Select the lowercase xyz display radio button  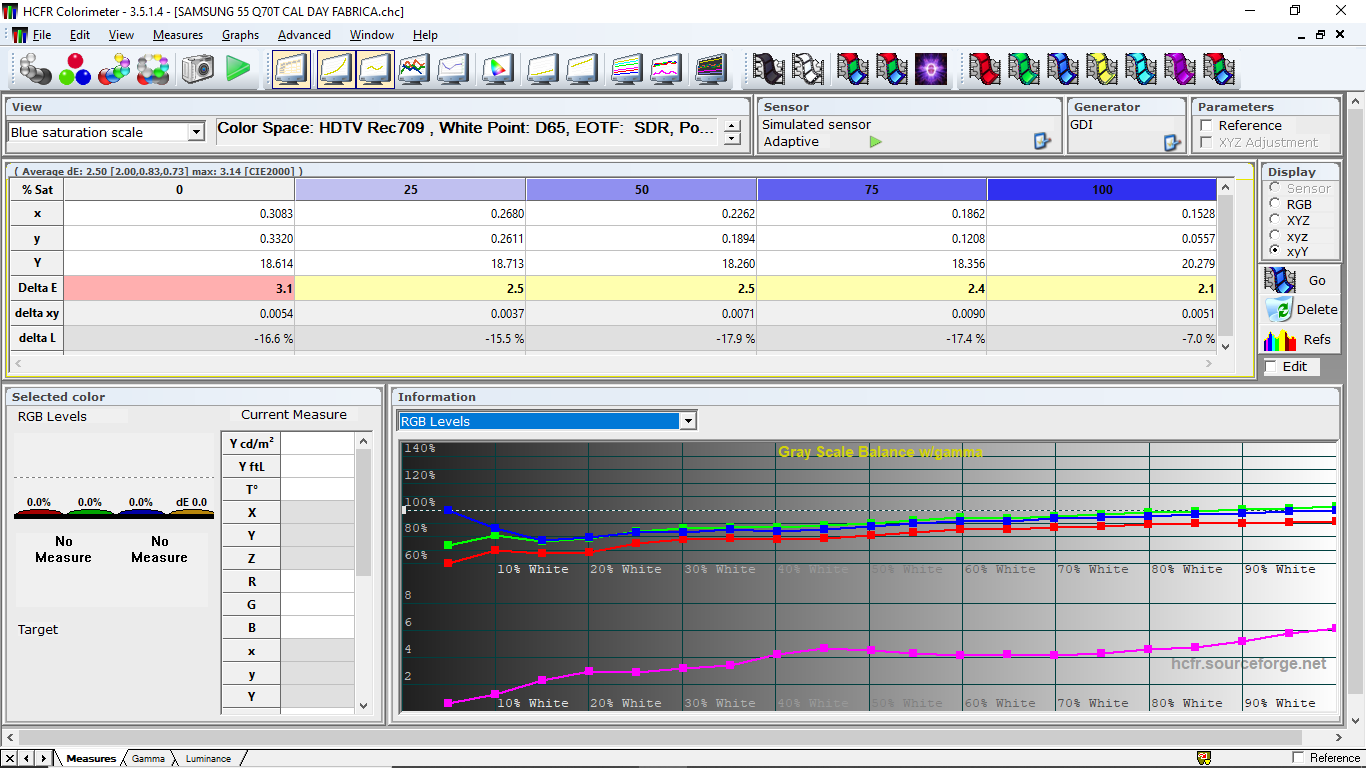click(1274, 236)
